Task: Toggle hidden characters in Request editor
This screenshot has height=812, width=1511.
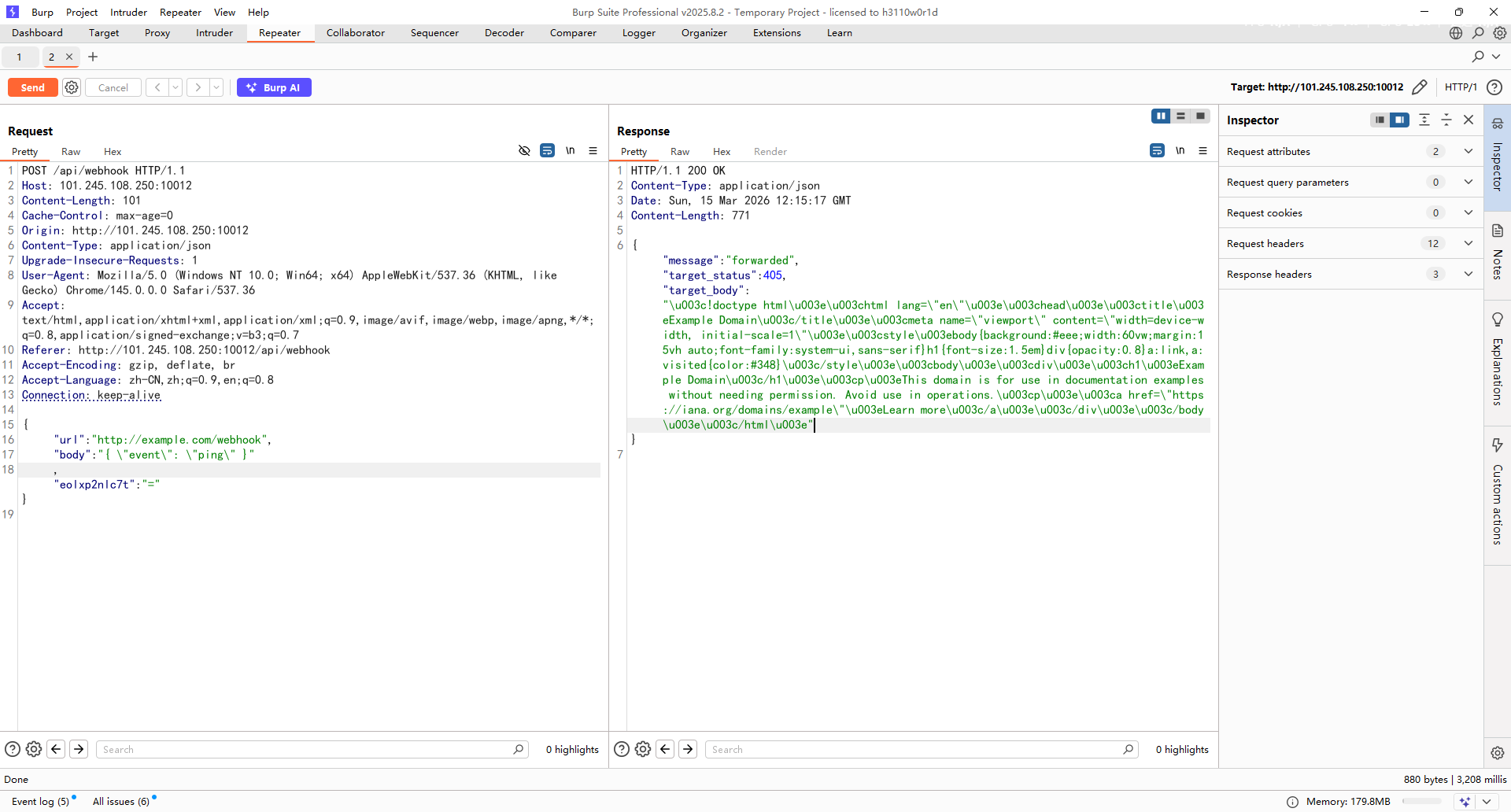Action: point(524,151)
